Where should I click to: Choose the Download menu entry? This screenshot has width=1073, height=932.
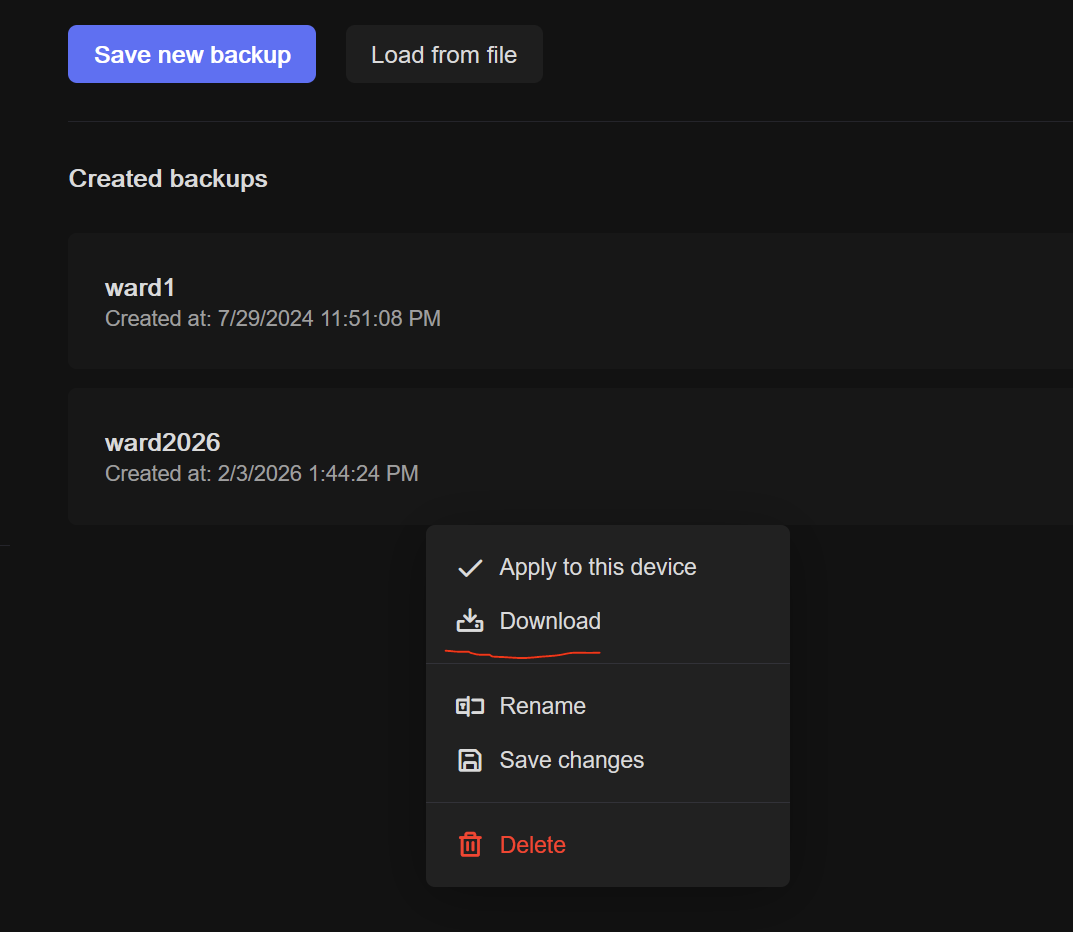coord(550,622)
